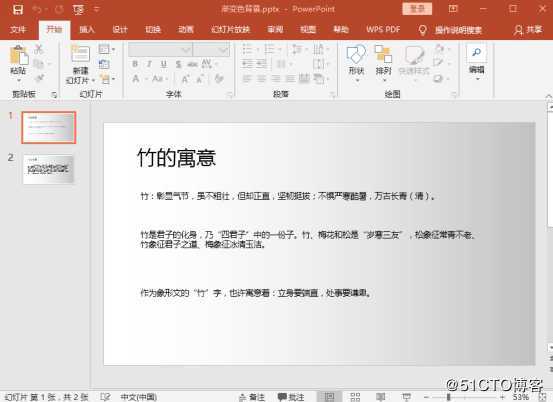This screenshot has height=402, width=553.
Task: Click the Shape Fill paint bucket icon
Action: tap(439, 49)
